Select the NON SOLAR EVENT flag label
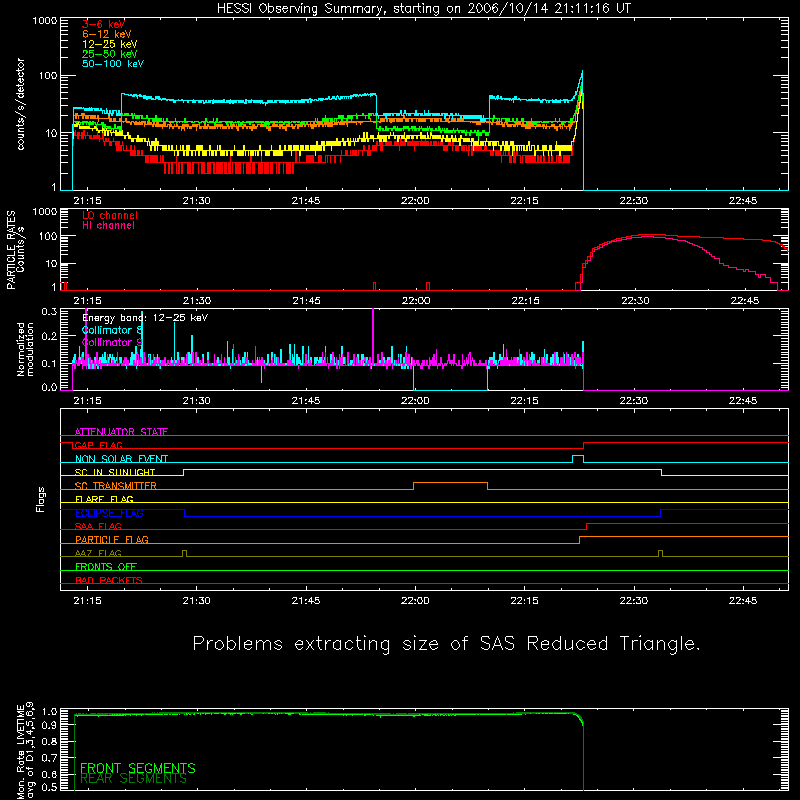800x800 pixels. point(121,459)
